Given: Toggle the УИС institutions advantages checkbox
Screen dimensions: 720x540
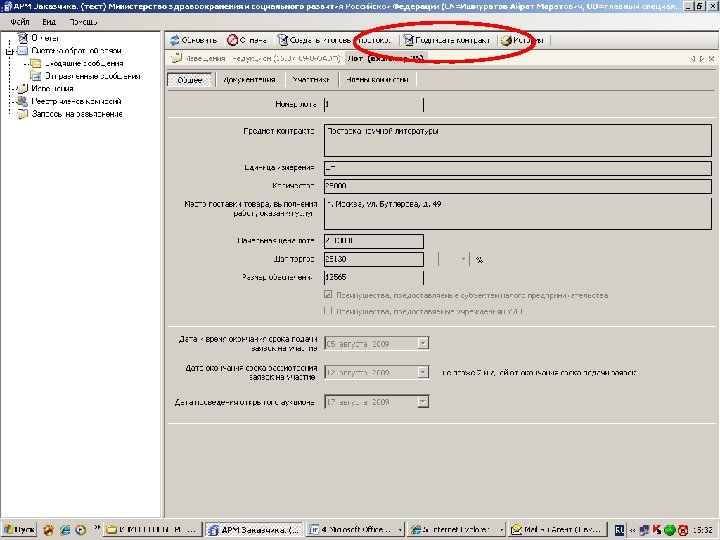Looking at the screenshot, I should tap(328, 311).
